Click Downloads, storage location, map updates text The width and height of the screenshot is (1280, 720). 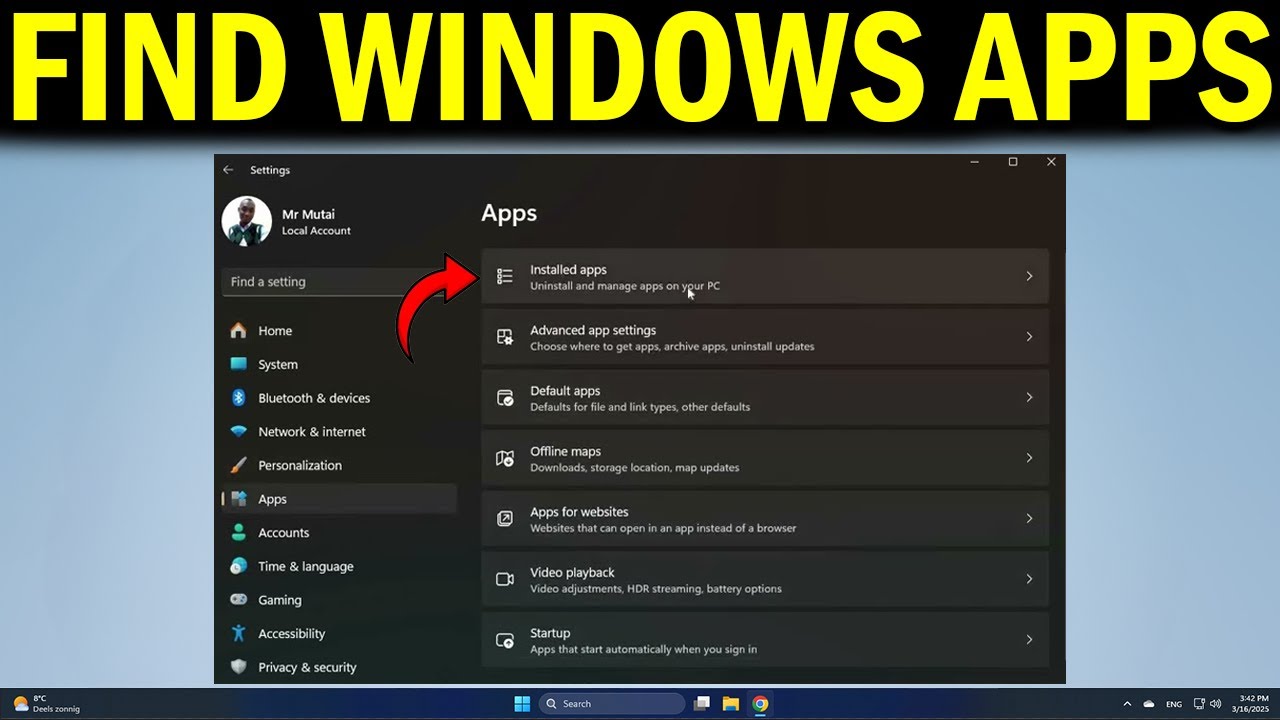[635, 468]
